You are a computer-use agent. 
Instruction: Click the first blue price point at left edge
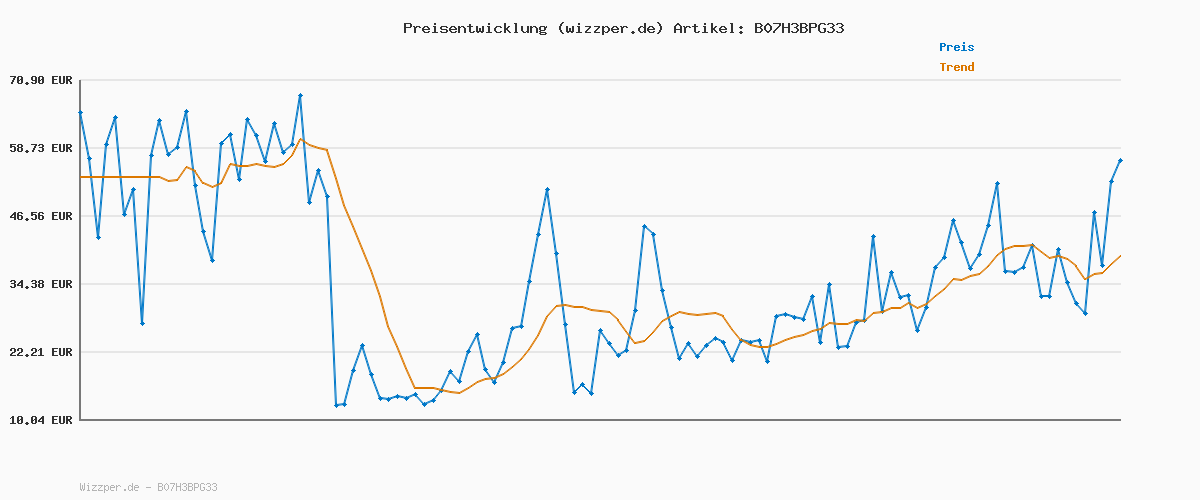tap(80, 113)
